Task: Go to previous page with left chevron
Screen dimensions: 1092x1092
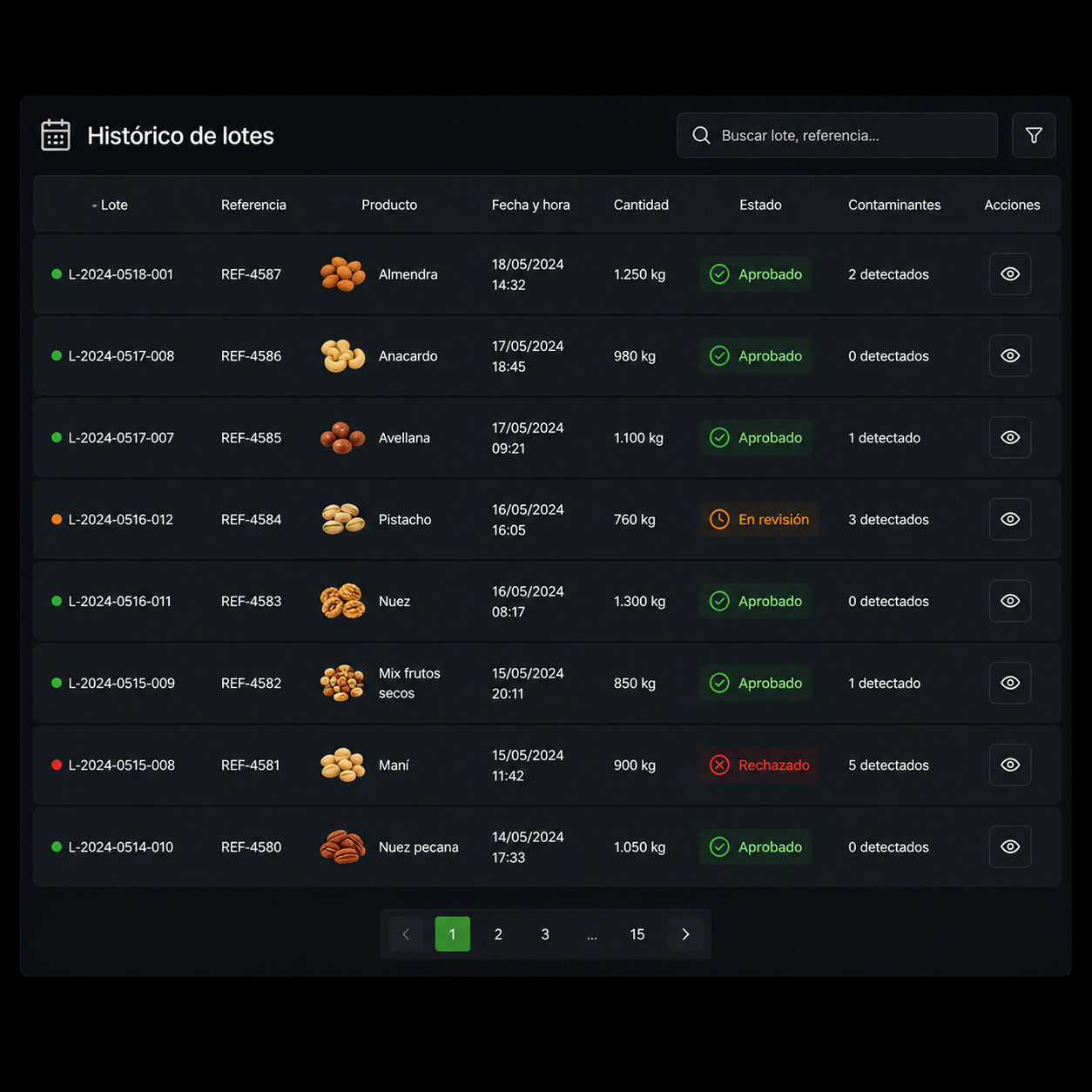Action: 406,934
